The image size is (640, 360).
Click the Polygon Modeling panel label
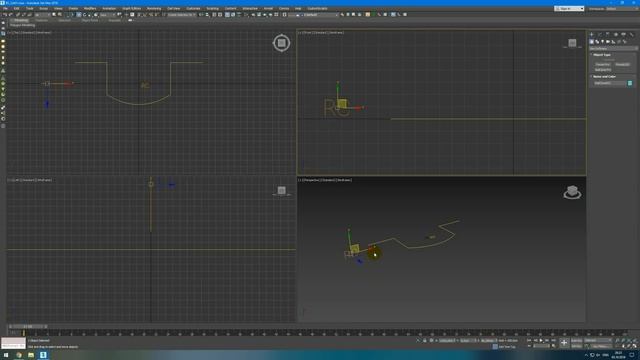tap(22, 25)
